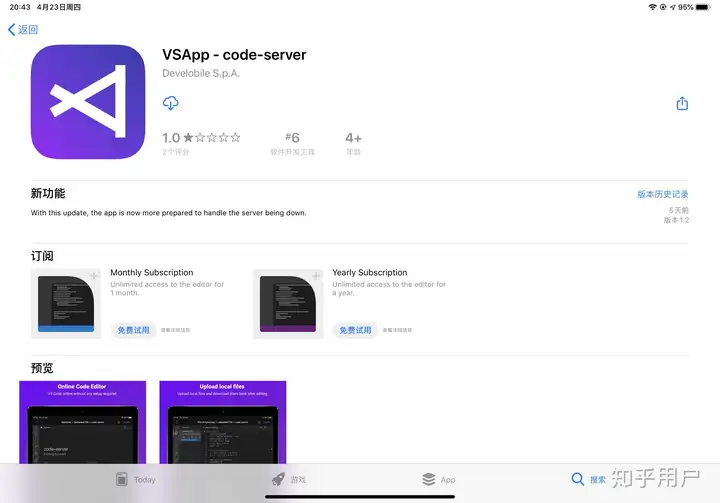Tap the Yearly Subscription title
Viewport: 720px width, 503px height.
point(370,272)
